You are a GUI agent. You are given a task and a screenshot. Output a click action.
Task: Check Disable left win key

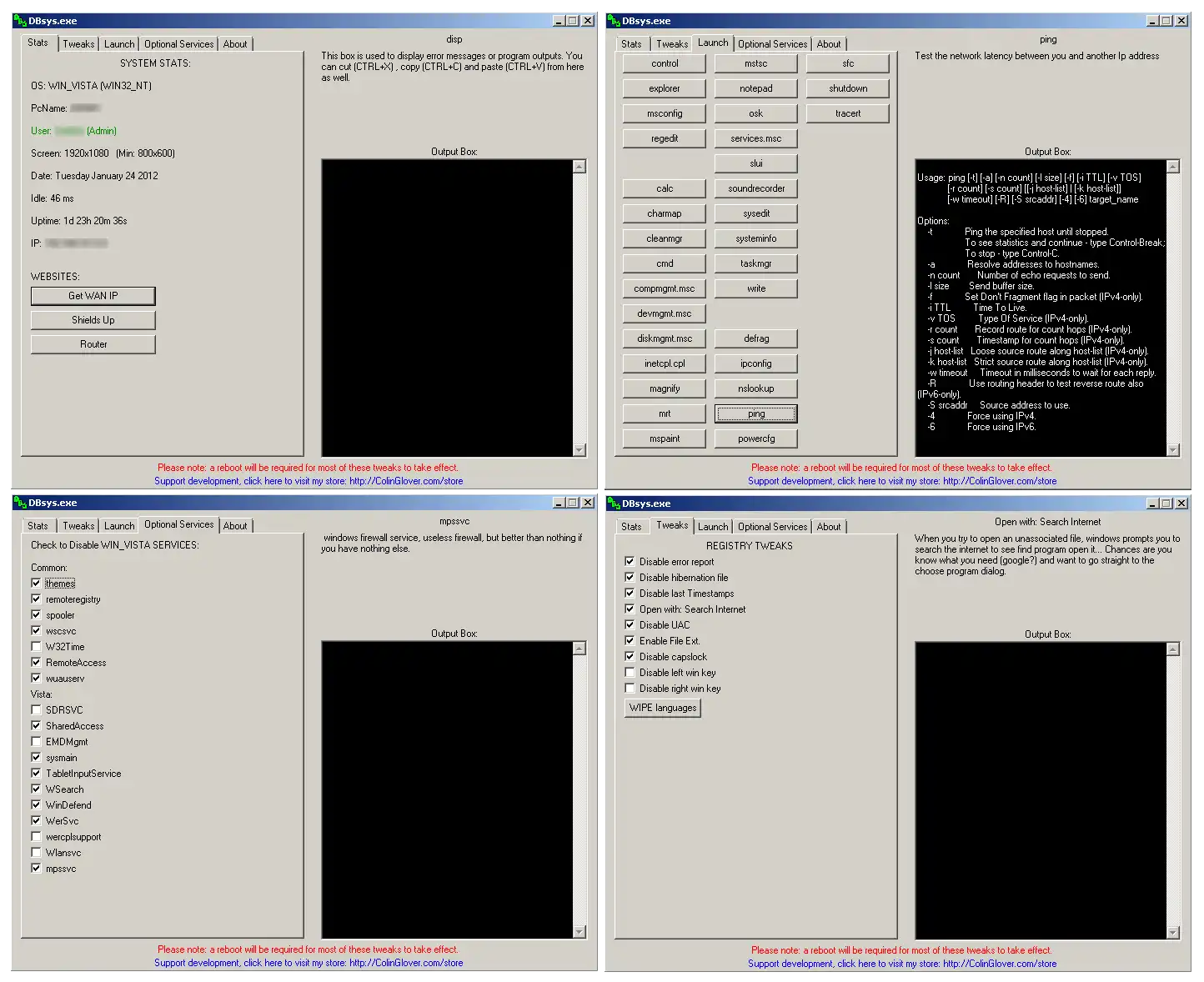coord(630,672)
